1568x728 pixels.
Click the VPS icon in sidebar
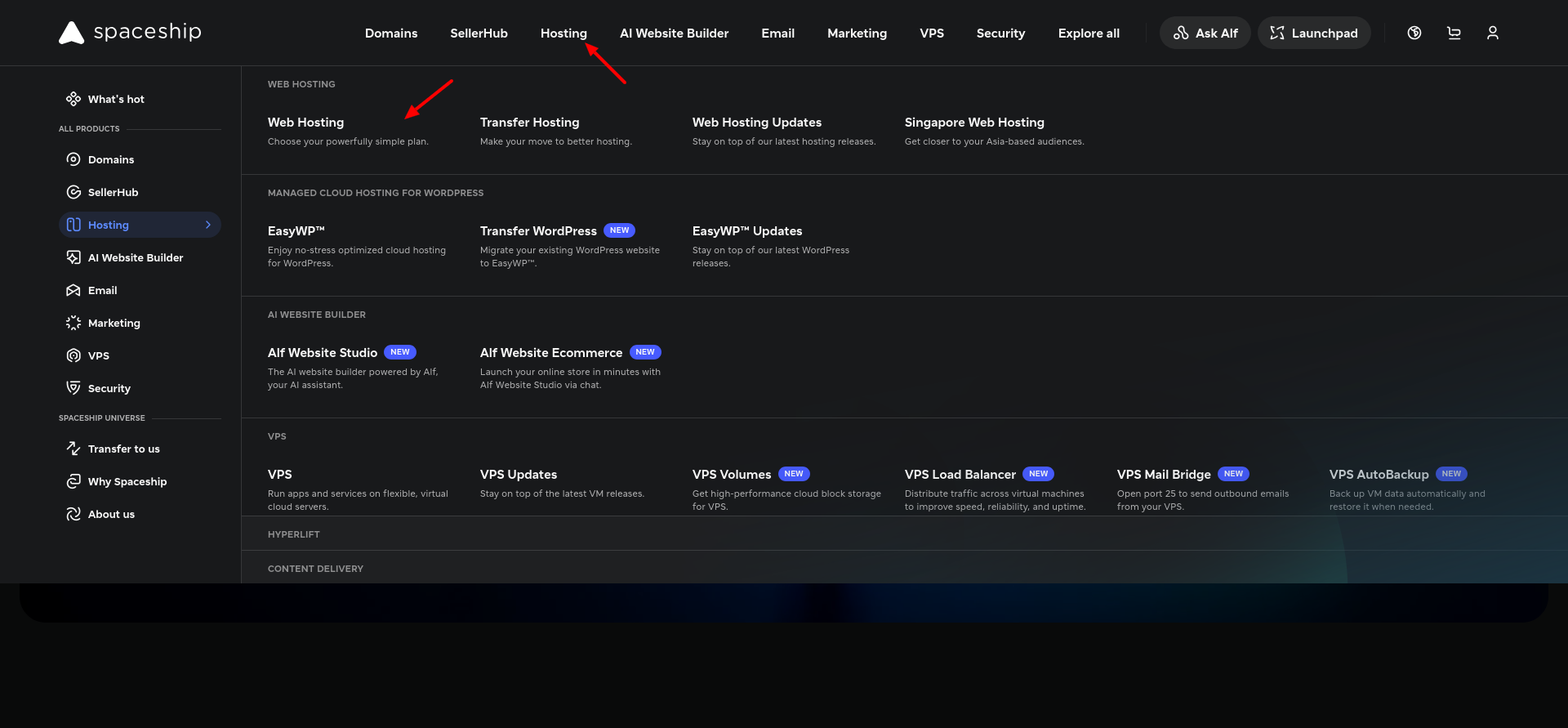[73, 355]
